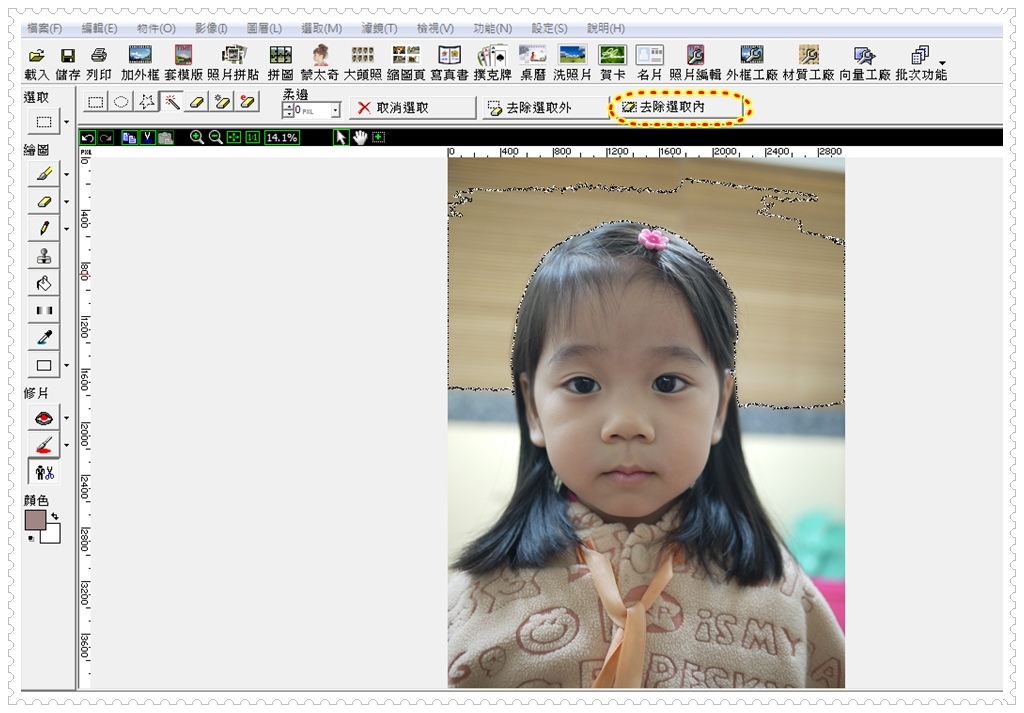Click the copy icon in black toolbar

[129, 137]
